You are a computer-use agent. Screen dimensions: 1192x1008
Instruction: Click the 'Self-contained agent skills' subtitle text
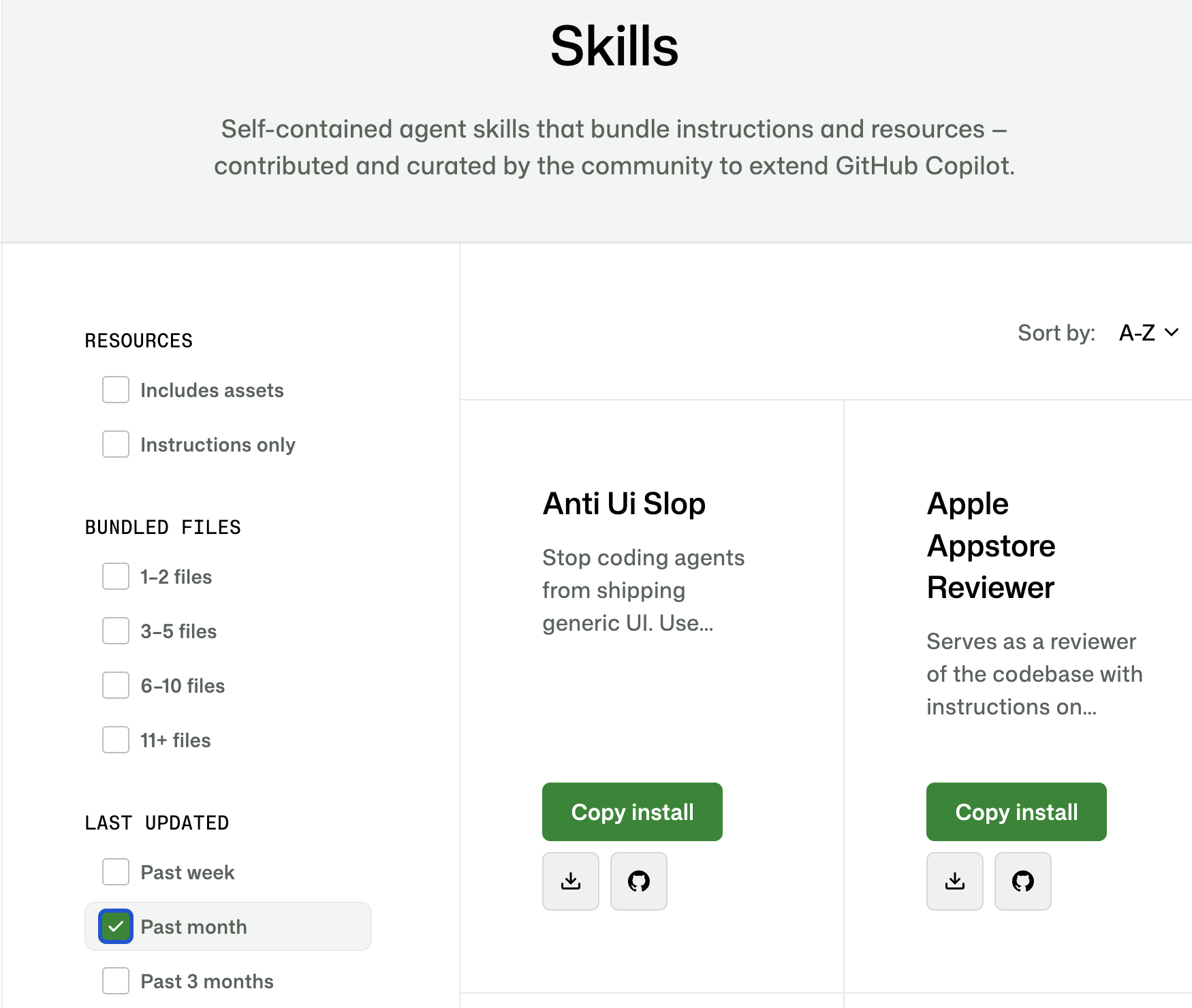pos(614,147)
